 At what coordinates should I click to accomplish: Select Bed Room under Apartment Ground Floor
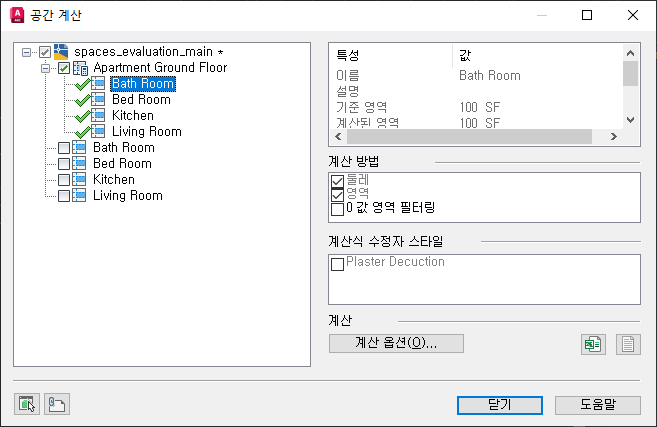pos(141,99)
